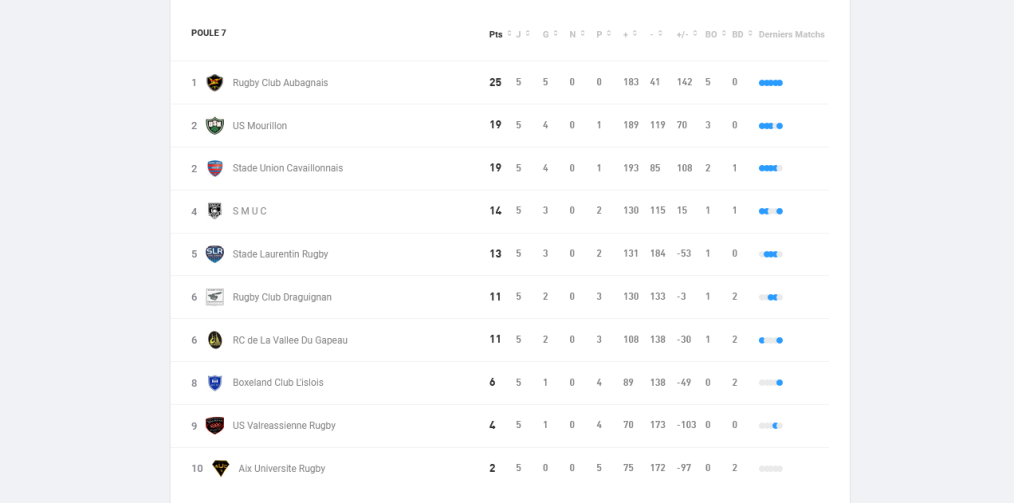Click the Boxeland Club L'islois crest
Screen dimensions: 1014x503
click(x=215, y=383)
